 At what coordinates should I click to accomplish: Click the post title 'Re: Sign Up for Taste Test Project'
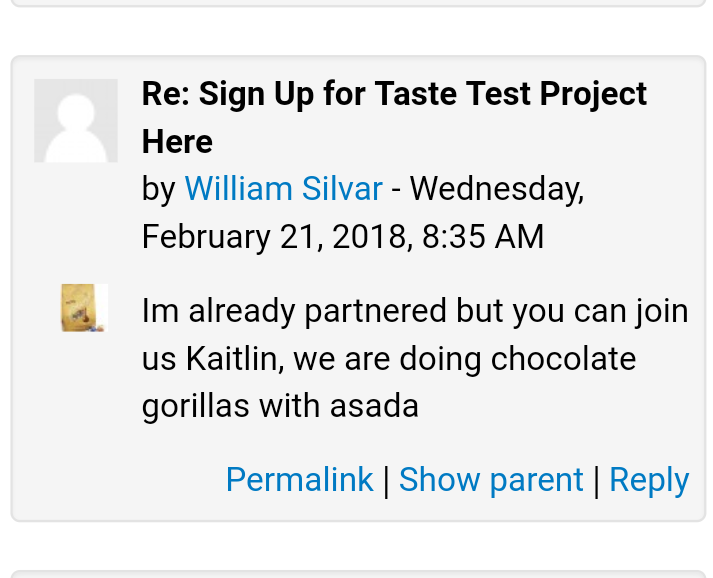pos(394,94)
